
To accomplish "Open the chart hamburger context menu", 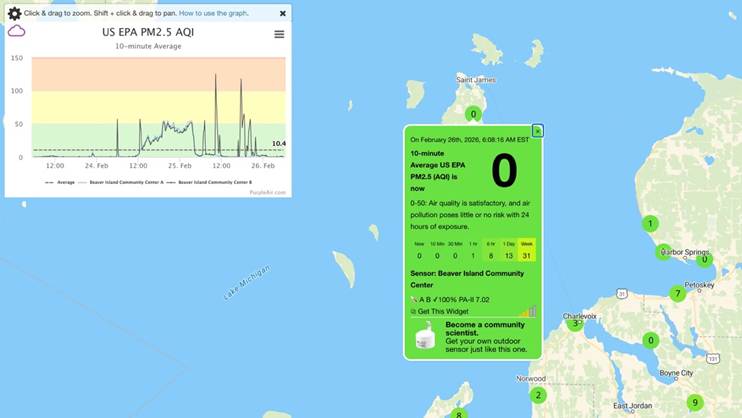I will [x=279, y=34].
